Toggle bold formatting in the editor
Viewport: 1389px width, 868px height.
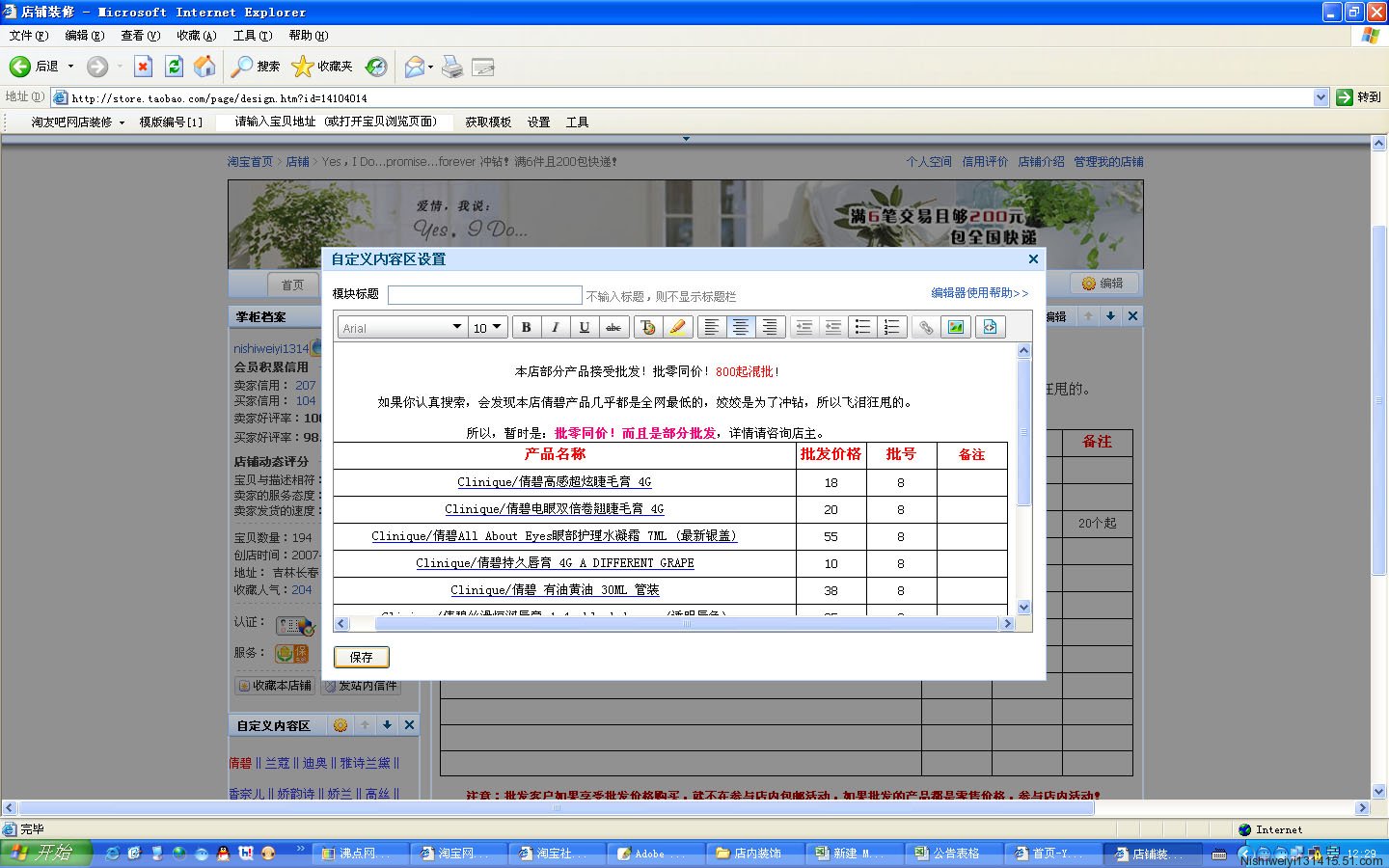526,327
